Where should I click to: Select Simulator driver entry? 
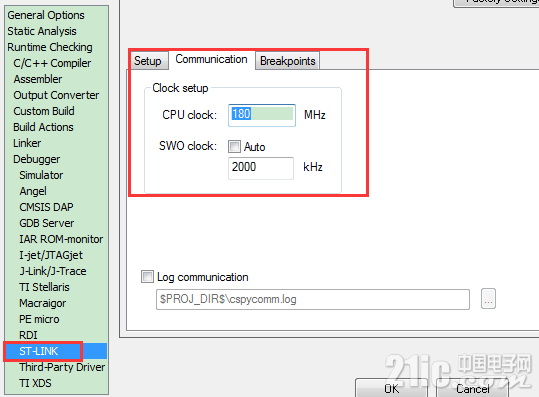click(x=41, y=175)
